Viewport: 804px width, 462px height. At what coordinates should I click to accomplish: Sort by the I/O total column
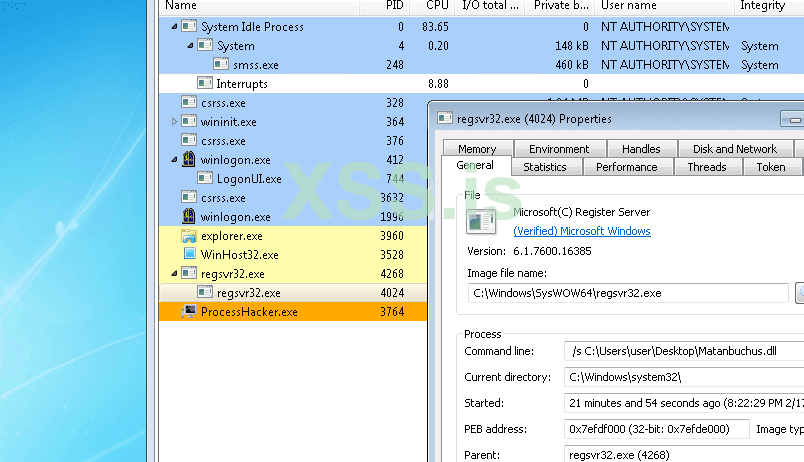pyautogui.click(x=489, y=6)
